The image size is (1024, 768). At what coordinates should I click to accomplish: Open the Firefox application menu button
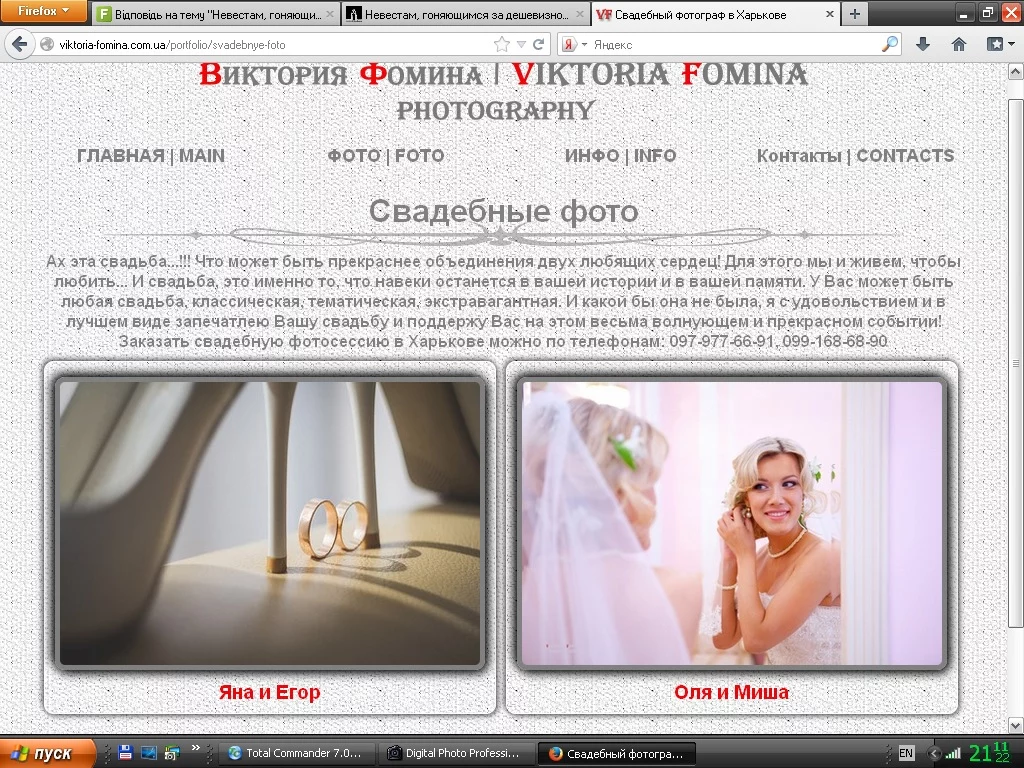tap(43, 11)
